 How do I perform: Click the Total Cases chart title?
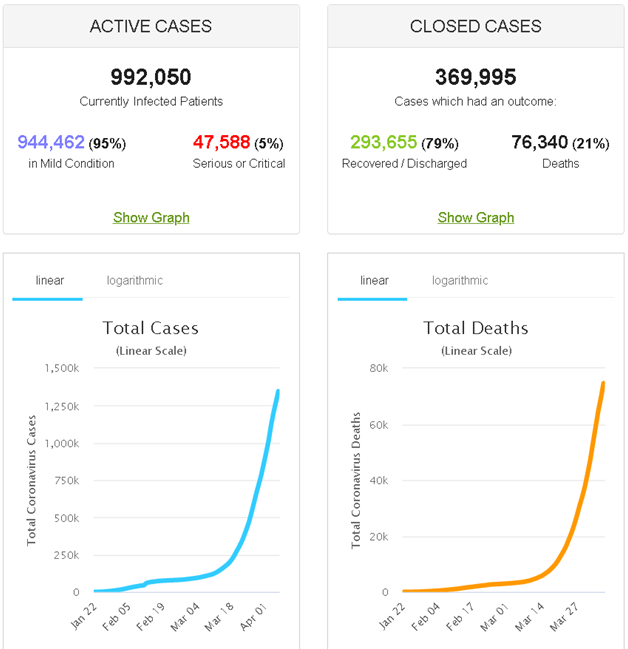[151, 328]
